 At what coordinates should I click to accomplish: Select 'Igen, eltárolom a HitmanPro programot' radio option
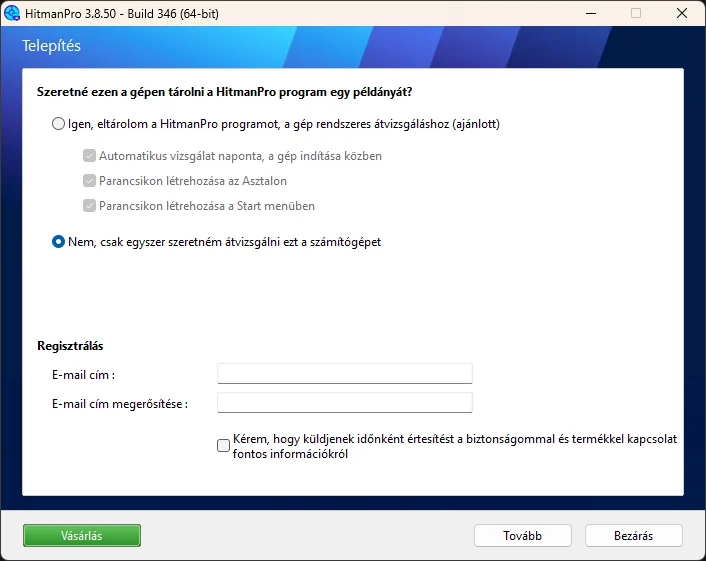(58, 124)
